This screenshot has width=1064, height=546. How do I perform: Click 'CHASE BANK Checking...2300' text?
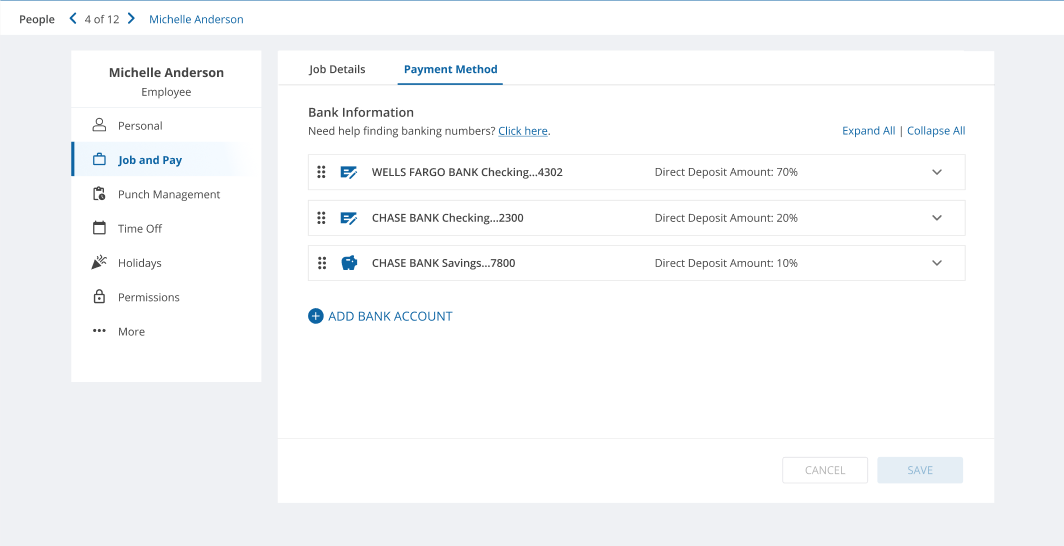click(x=447, y=218)
